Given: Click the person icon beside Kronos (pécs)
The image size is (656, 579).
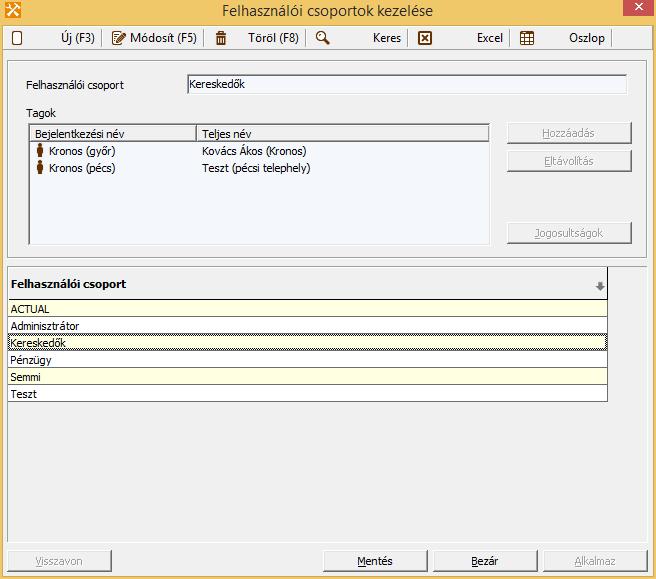Looking at the screenshot, I should (40, 167).
